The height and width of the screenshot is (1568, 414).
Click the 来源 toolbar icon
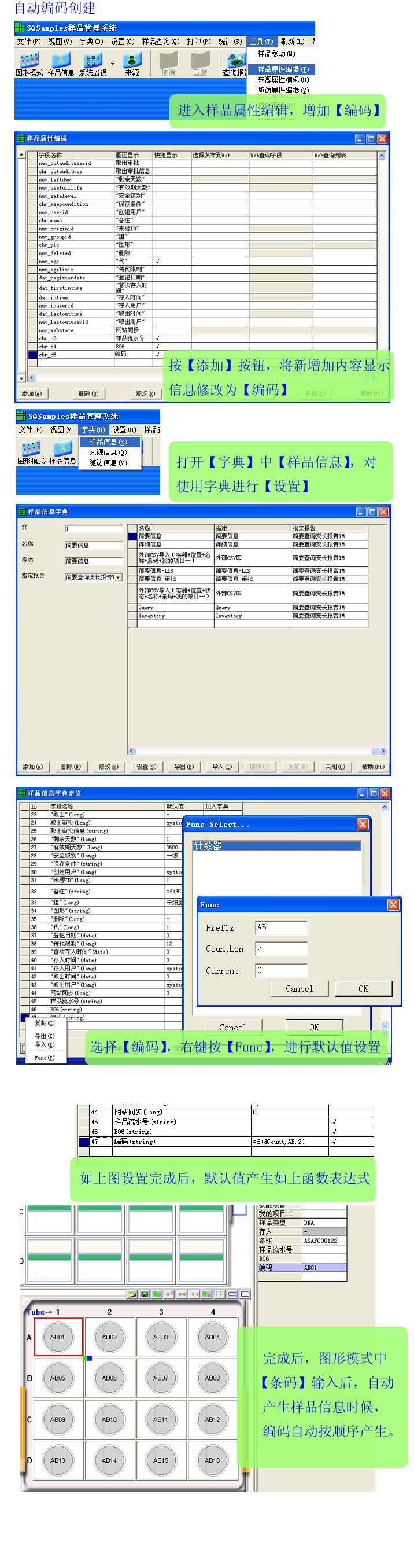point(132,64)
